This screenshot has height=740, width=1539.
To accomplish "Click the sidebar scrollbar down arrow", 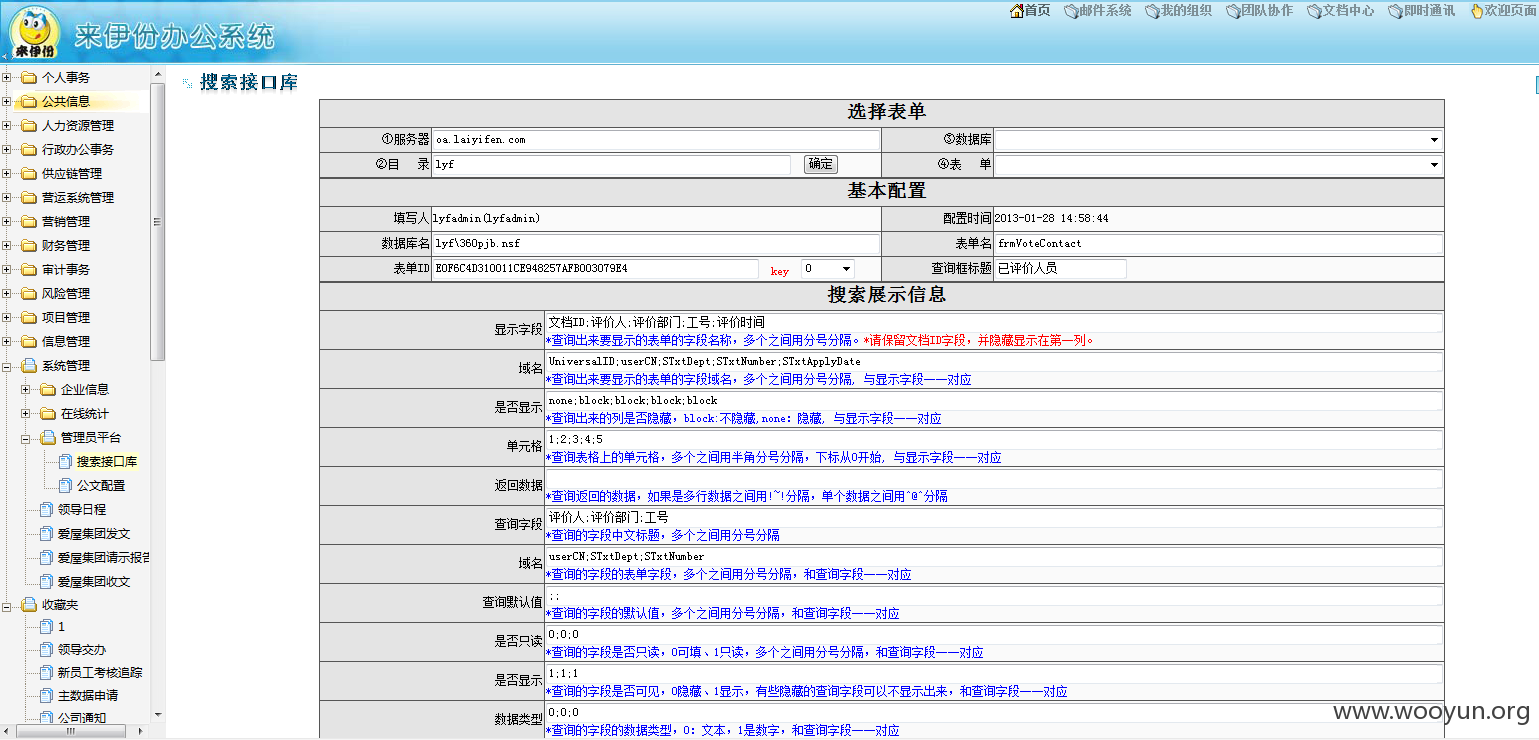I will pyautogui.click(x=157, y=715).
